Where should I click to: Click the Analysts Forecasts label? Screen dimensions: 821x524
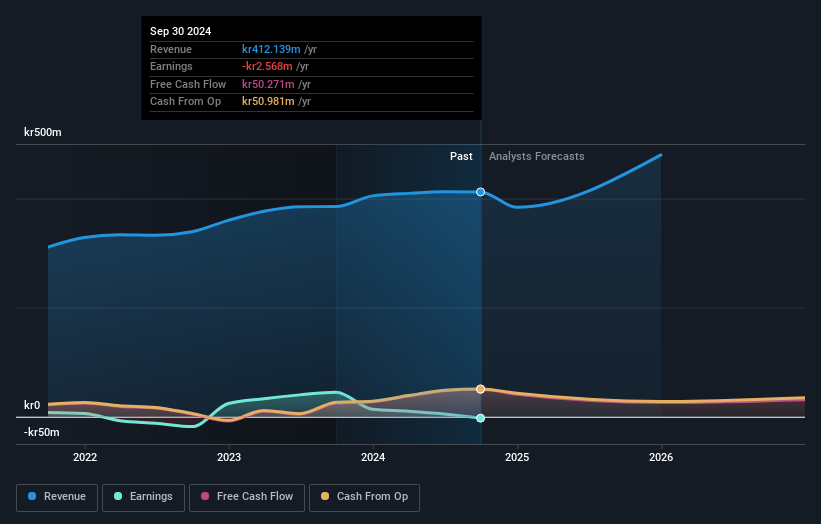coord(537,157)
